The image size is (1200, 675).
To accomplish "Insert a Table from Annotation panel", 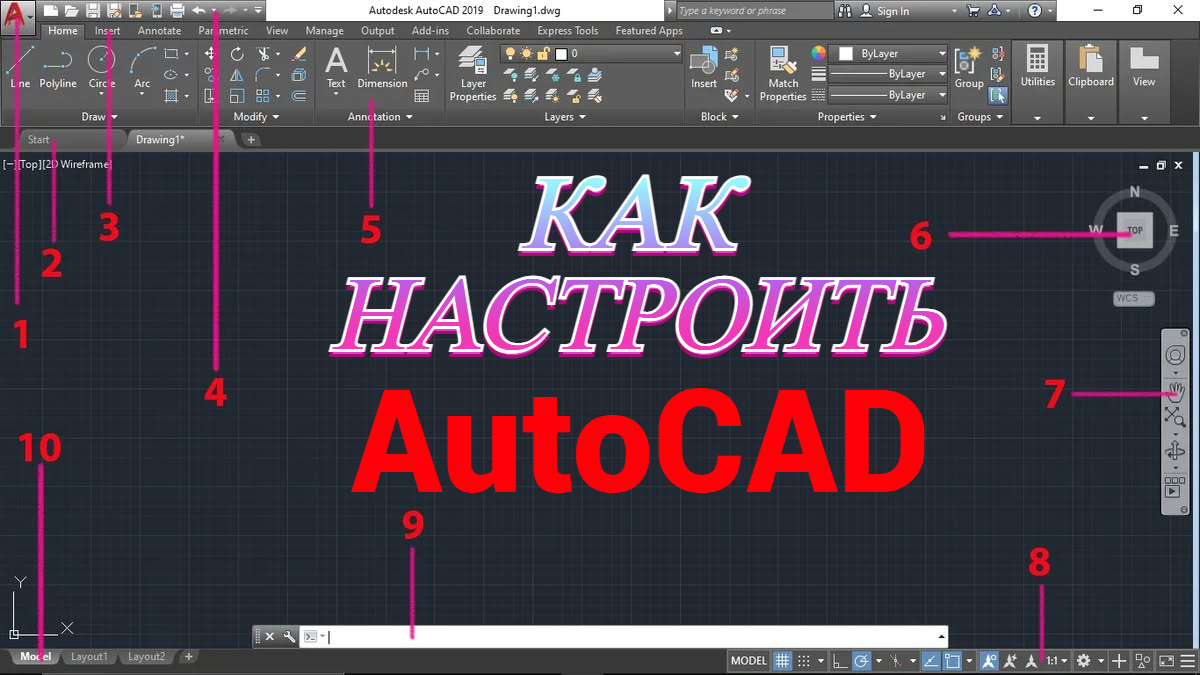I will tap(422, 96).
